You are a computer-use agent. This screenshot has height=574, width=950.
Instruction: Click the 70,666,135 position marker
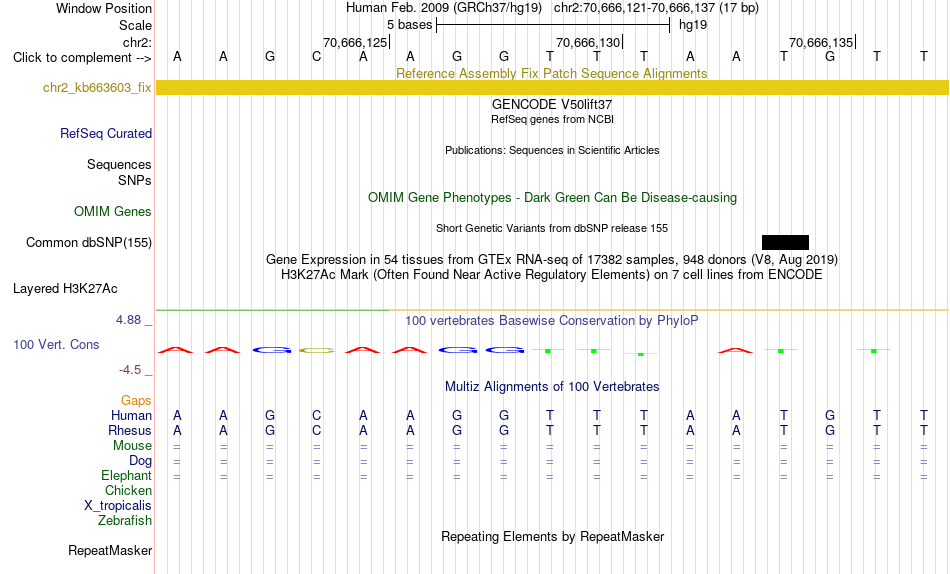821,42
